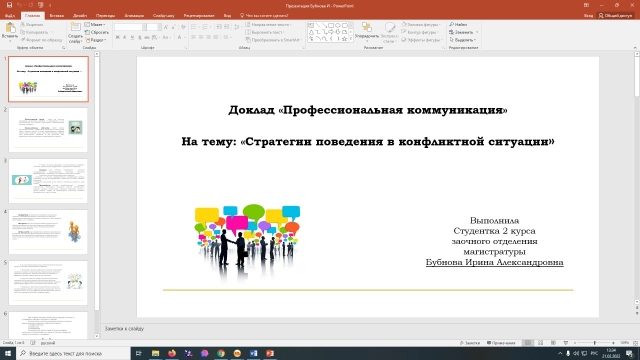Open Заливка фигуры (Shape Fill)
This screenshot has width=640, height=360.
pyautogui.click(x=421, y=24)
